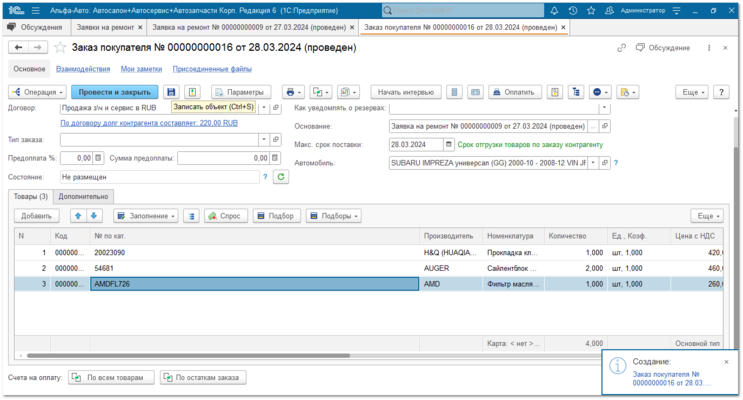
Task: Select the Товары (3) tab
Action: pos(31,196)
